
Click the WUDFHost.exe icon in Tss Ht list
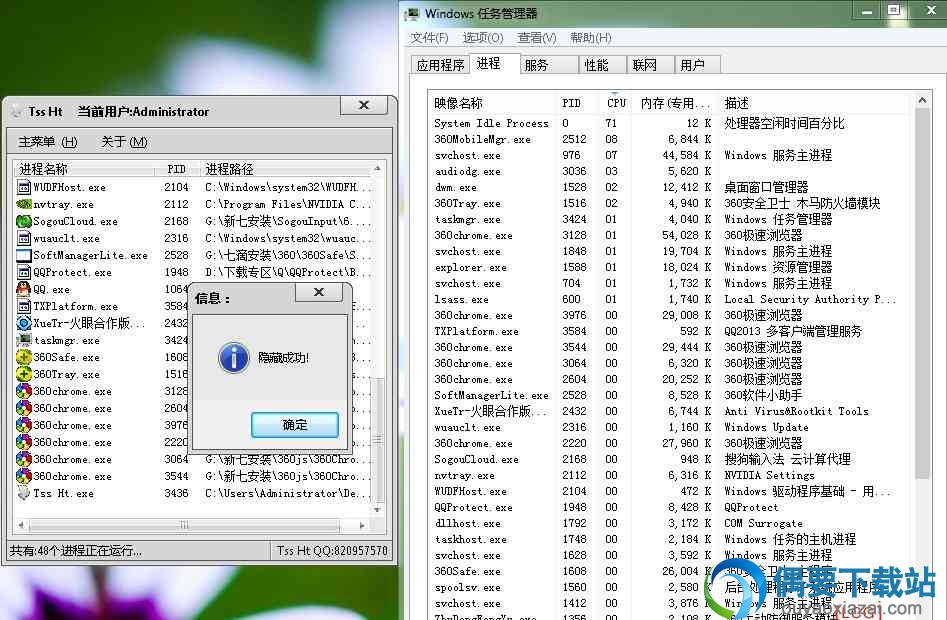click(24, 187)
